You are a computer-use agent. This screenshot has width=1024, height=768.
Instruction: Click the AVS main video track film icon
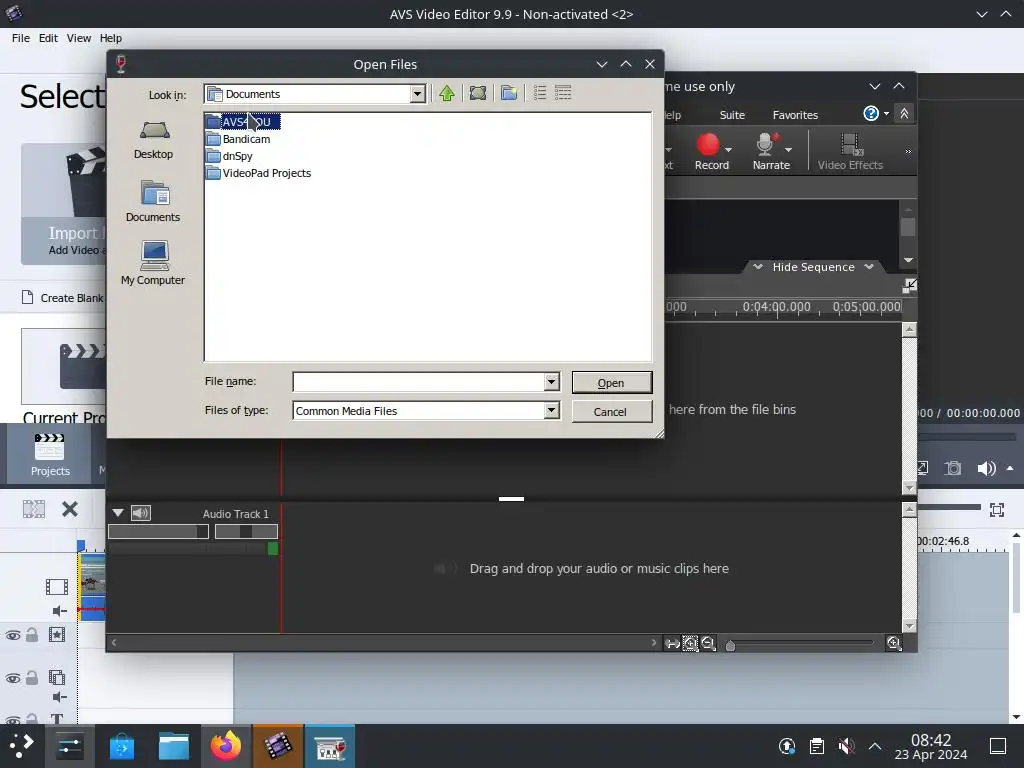tap(57, 587)
